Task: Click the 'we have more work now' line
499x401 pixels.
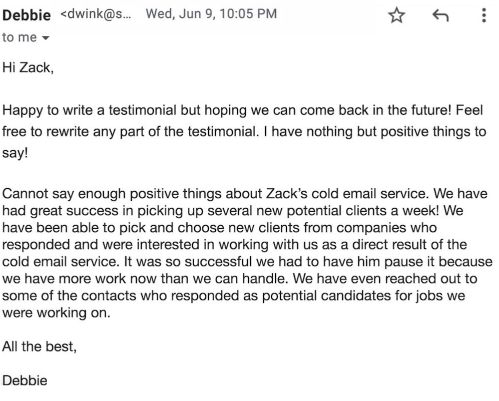Action: click(240, 279)
